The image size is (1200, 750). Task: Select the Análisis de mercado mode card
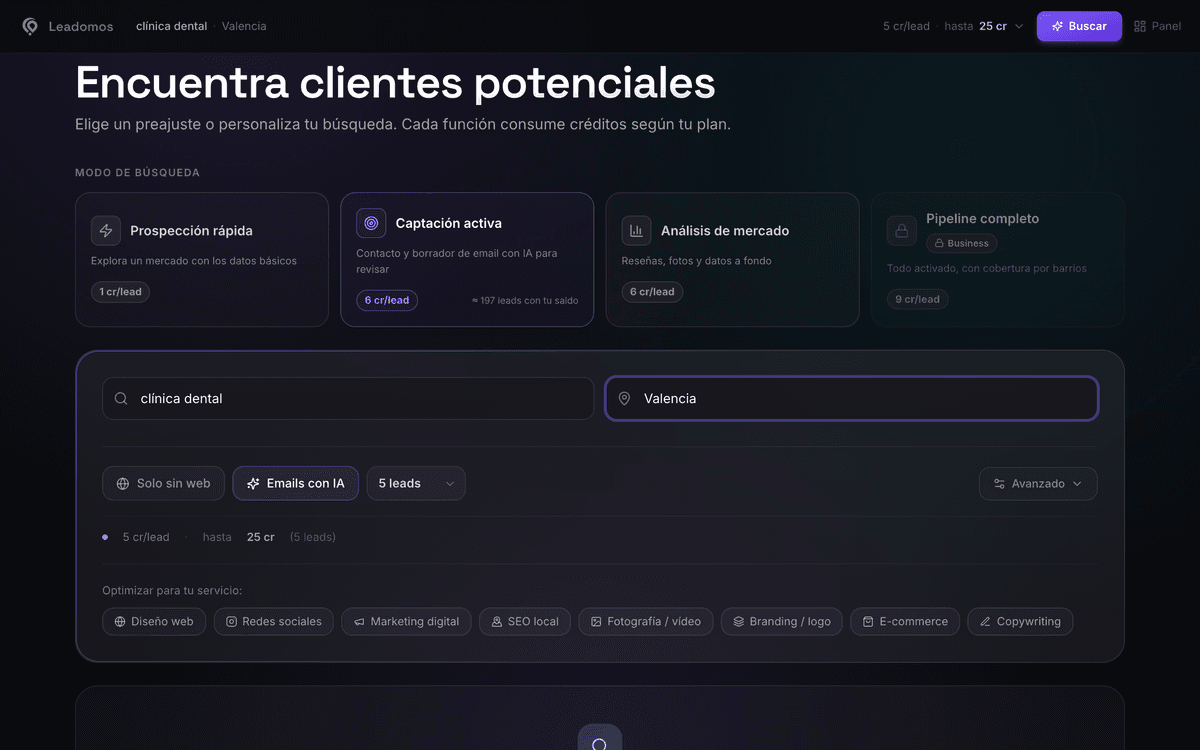[x=732, y=260]
